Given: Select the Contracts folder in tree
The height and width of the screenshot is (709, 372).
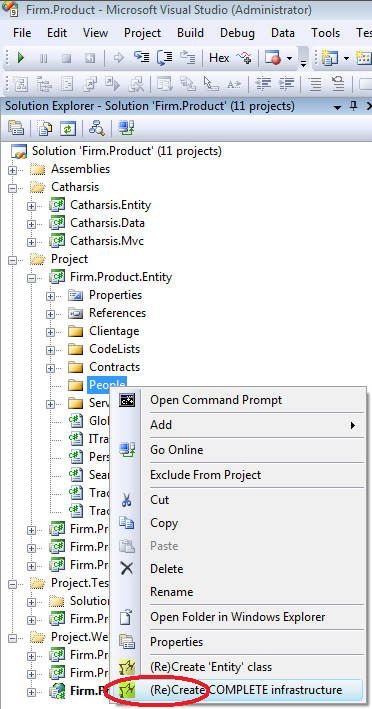Looking at the screenshot, I should pos(114,367).
